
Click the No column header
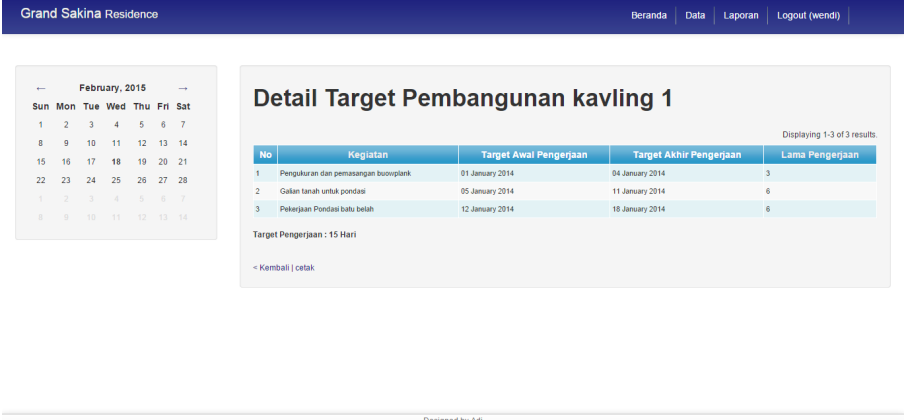pyautogui.click(x=265, y=155)
